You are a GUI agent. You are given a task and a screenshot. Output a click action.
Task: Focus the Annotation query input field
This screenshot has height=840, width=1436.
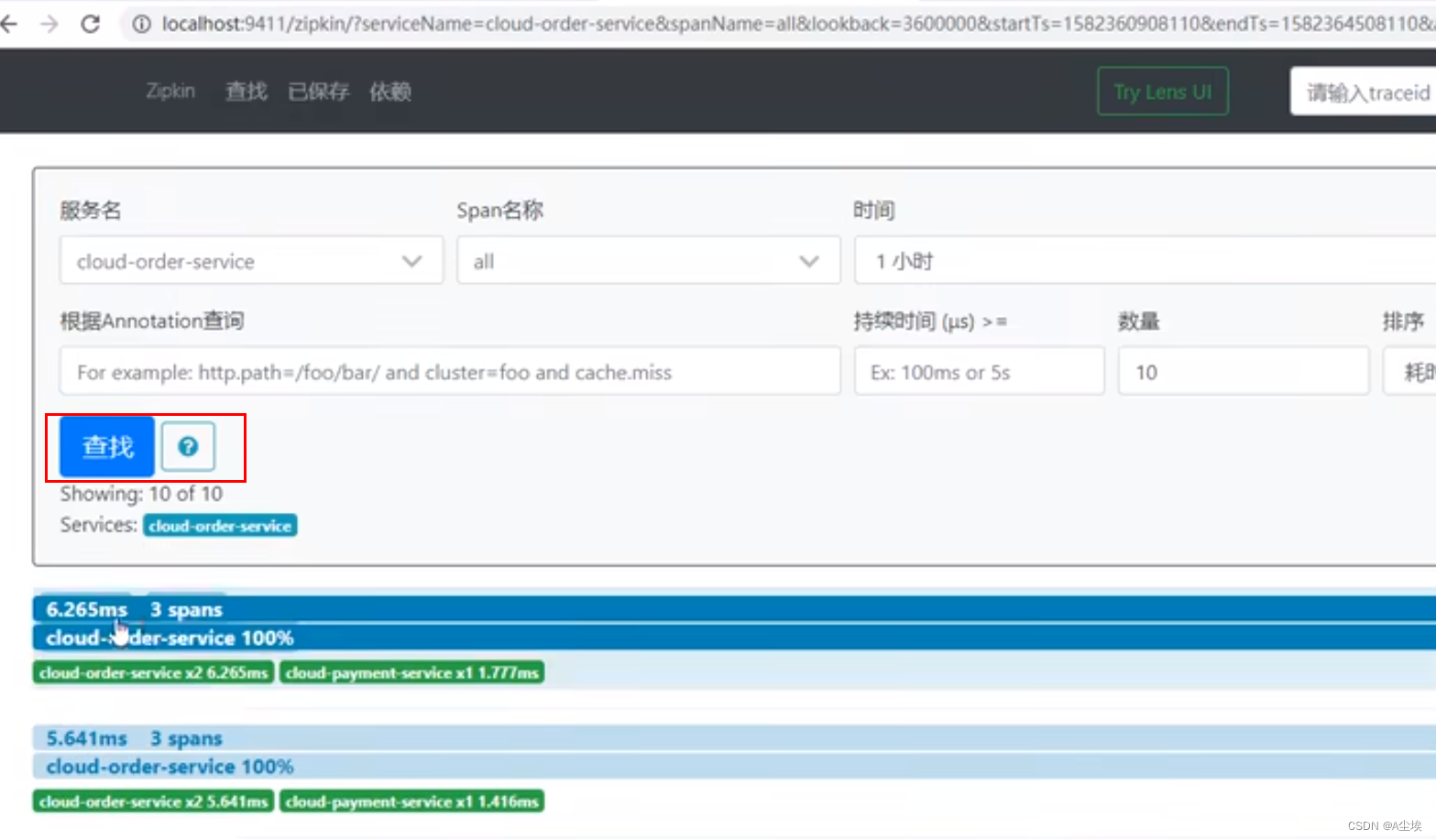pyautogui.click(x=450, y=371)
